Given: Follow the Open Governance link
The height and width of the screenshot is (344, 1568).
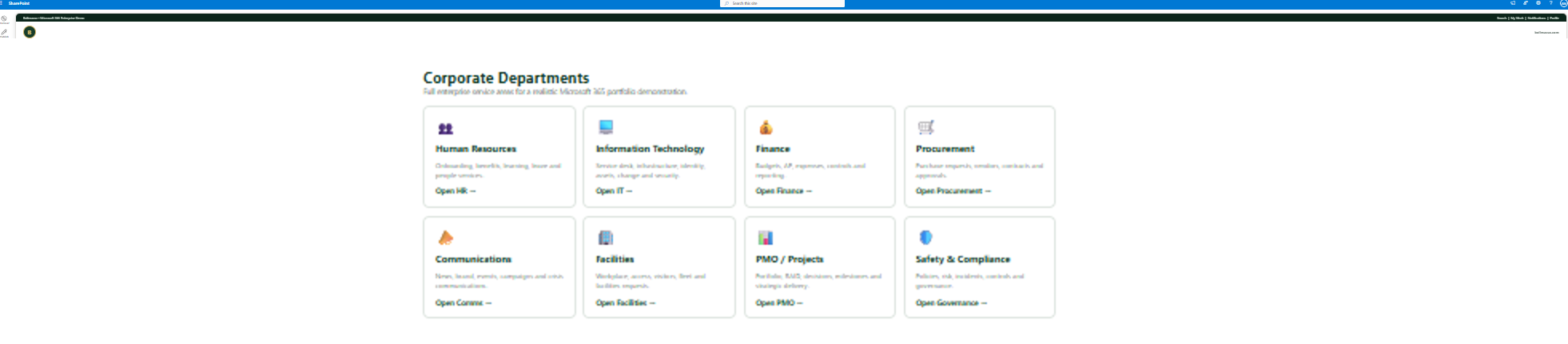Looking at the screenshot, I should point(952,303).
